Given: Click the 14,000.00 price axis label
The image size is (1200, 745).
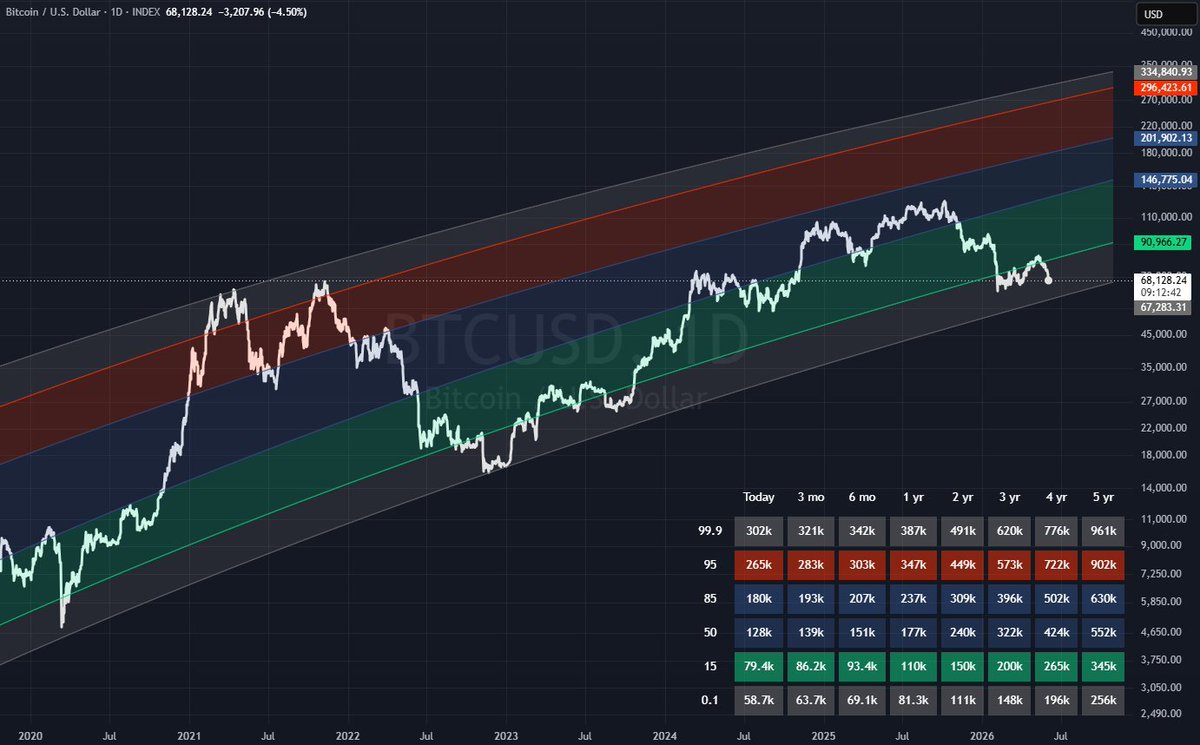Looking at the screenshot, I should [1166, 488].
